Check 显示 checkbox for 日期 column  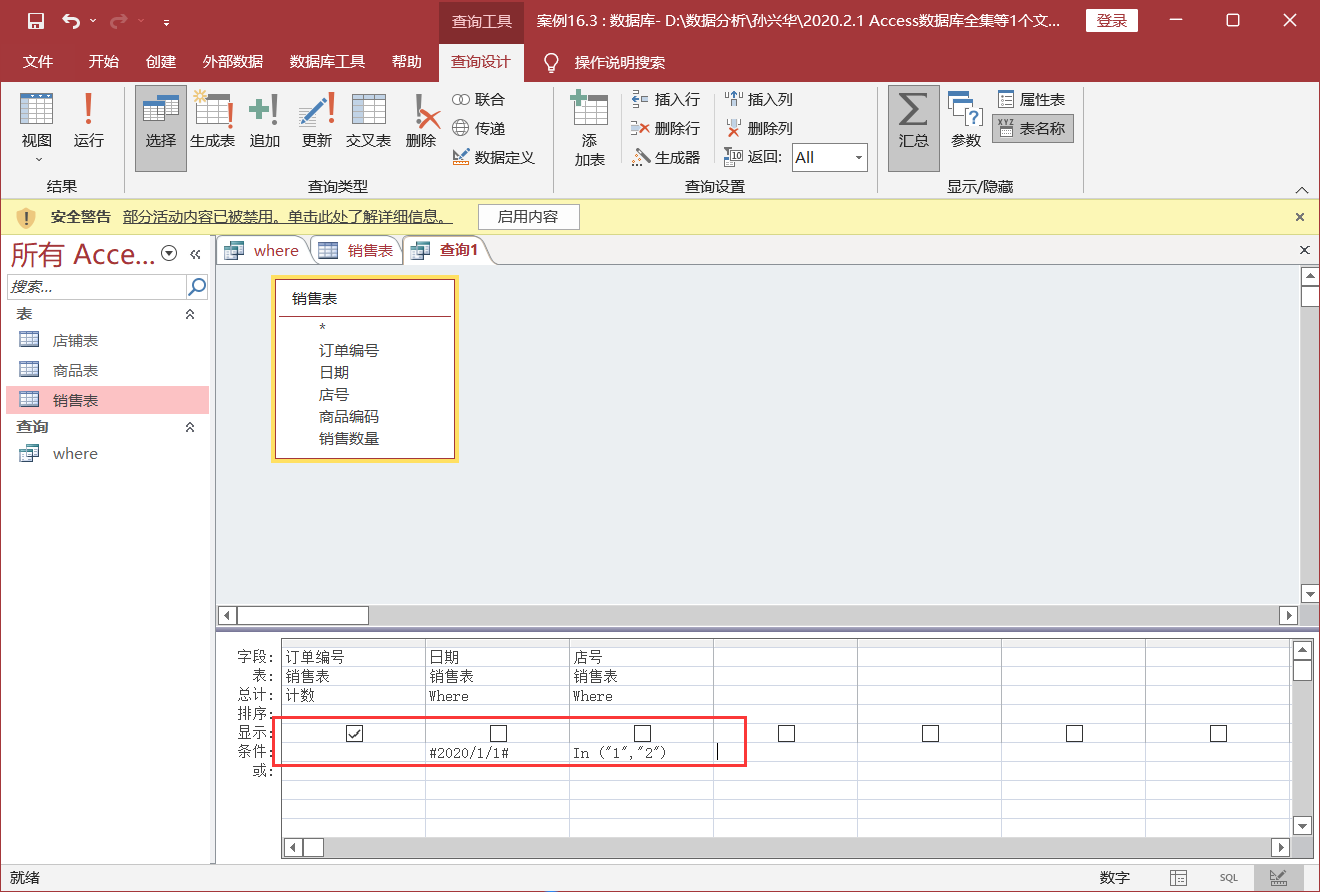pos(498,733)
